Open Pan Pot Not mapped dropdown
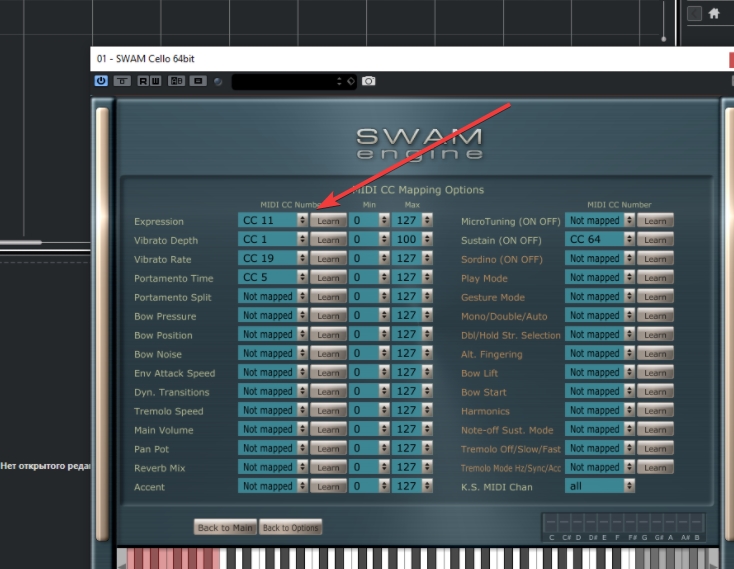 [273, 448]
